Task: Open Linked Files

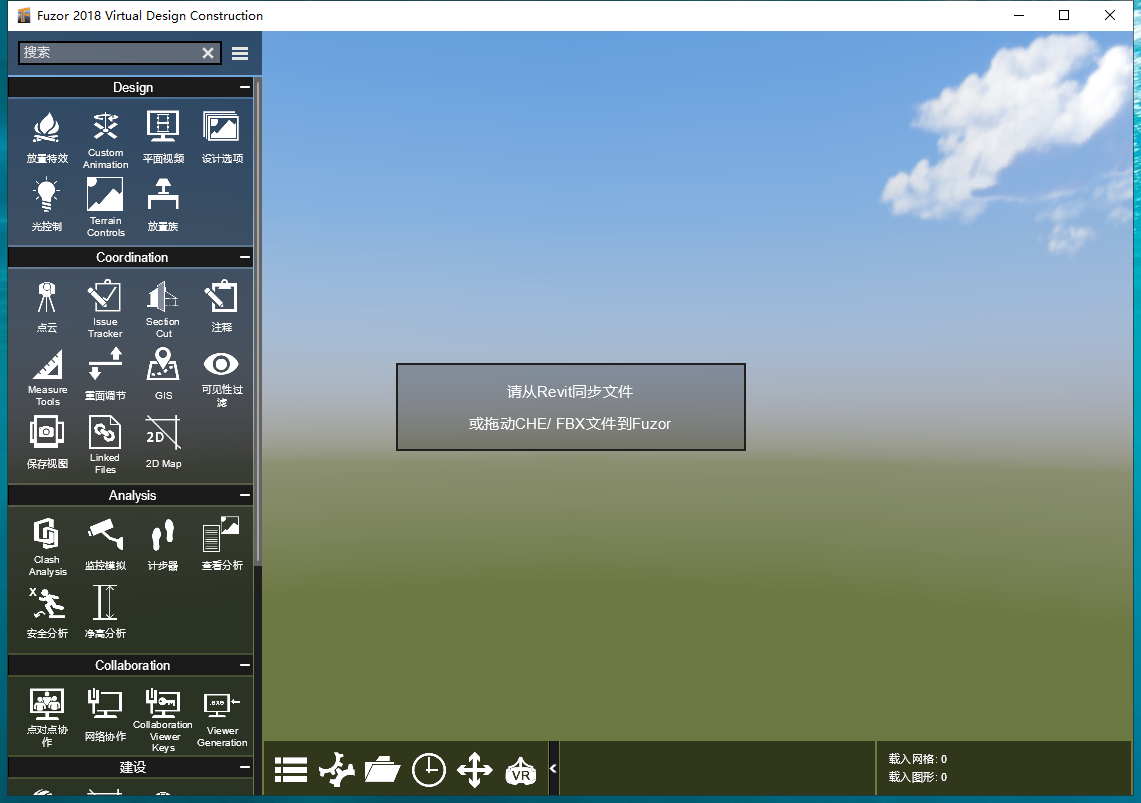Action: pyautogui.click(x=106, y=444)
